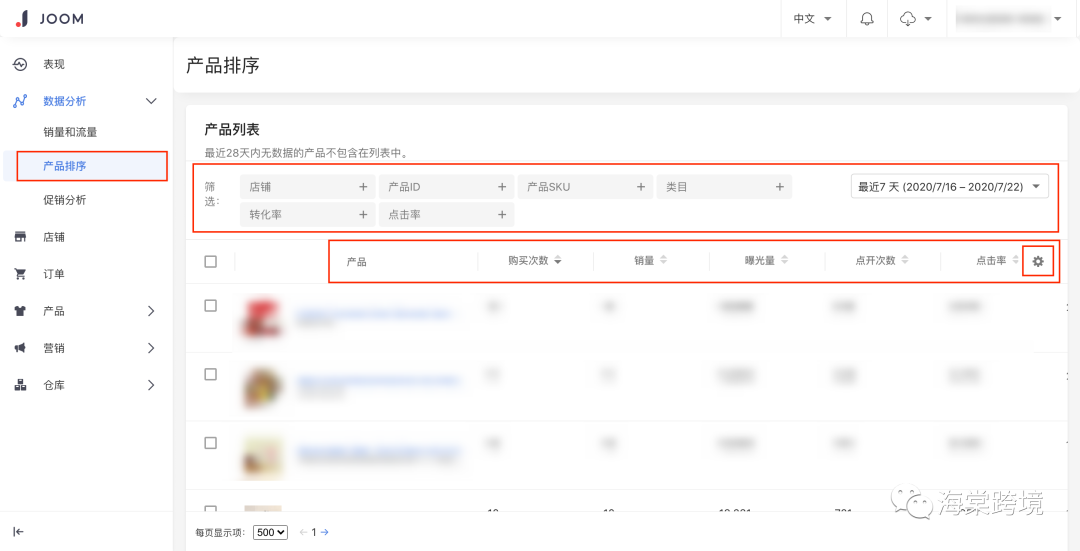Screen dimensions: 1080x551
Task: Sort by 点击率 column arrows
Action: click(1016, 260)
